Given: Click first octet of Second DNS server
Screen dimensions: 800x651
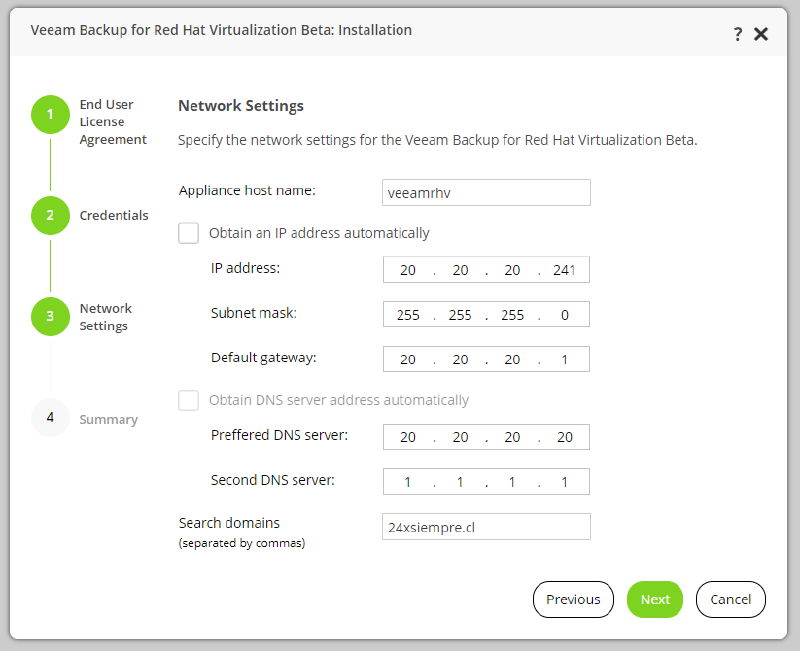Looking at the screenshot, I should (x=408, y=482).
